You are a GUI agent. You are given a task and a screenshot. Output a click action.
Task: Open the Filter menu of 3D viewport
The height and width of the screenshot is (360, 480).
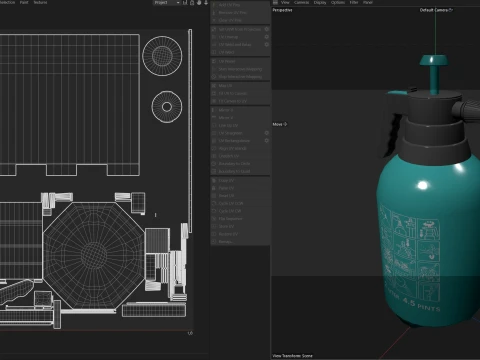pyautogui.click(x=354, y=2)
